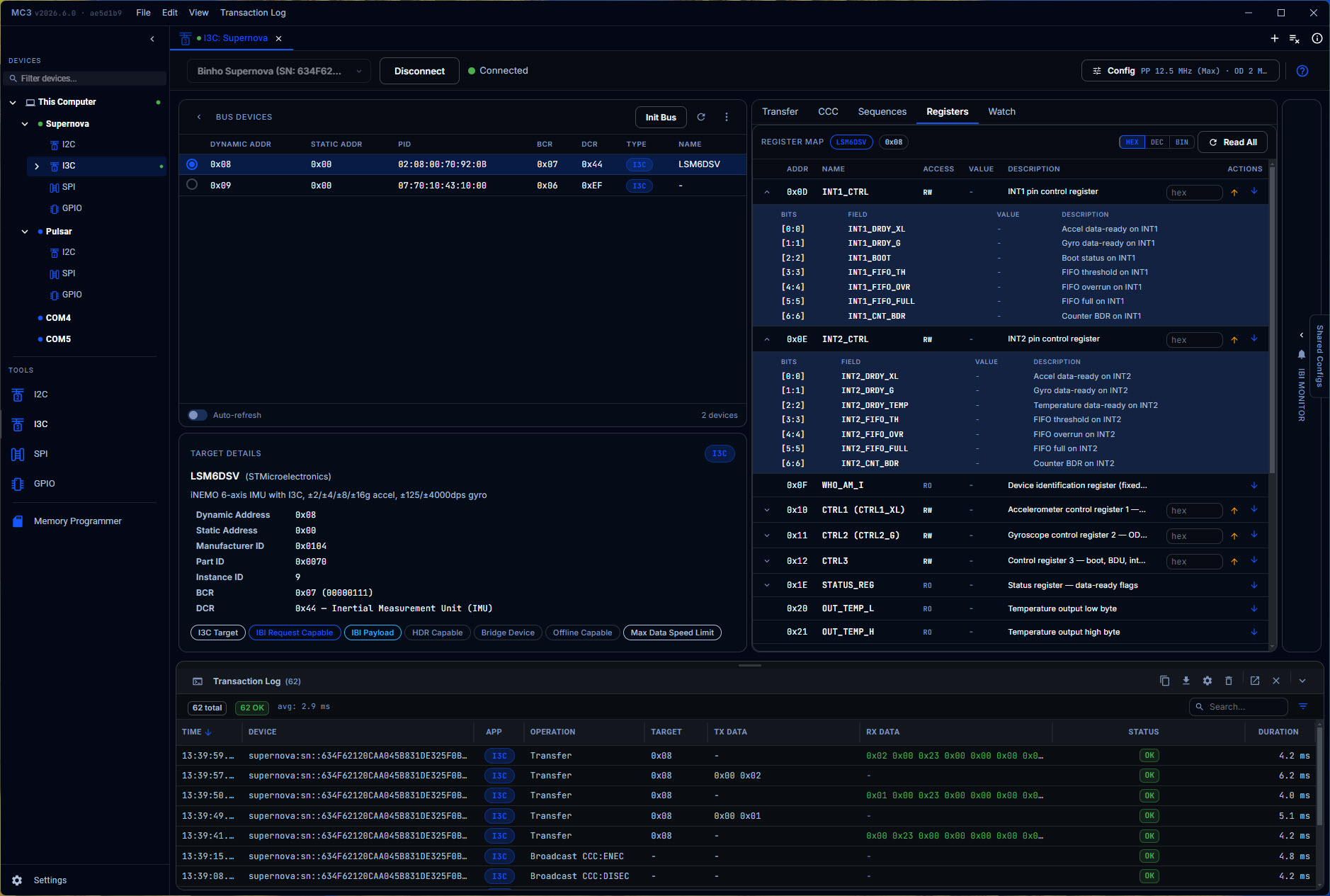Click the Read All button
The image size is (1330, 896).
pyautogui.click(x=1232, y=142)
